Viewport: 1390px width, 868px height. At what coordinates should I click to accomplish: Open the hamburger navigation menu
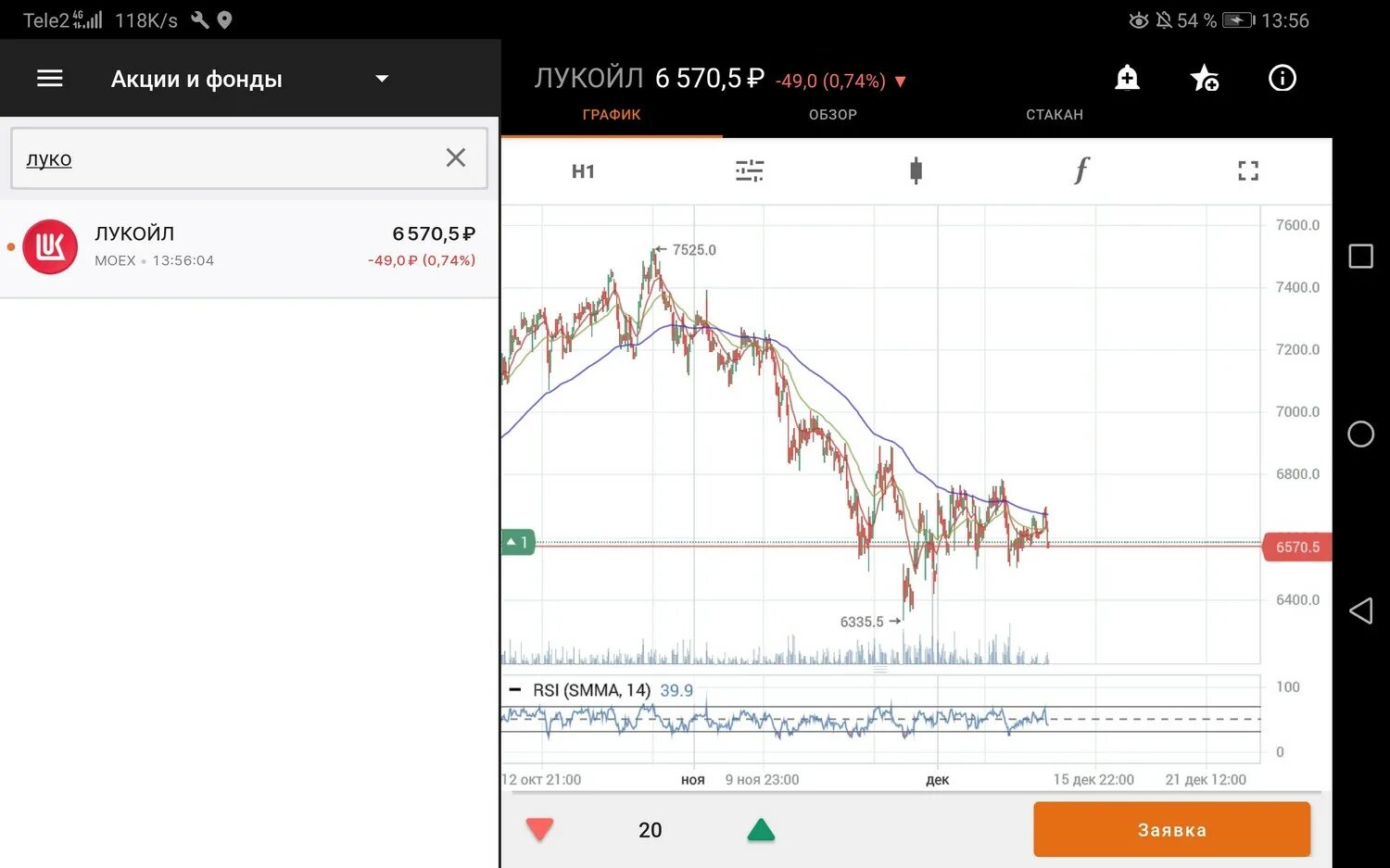tap(50, 79)
